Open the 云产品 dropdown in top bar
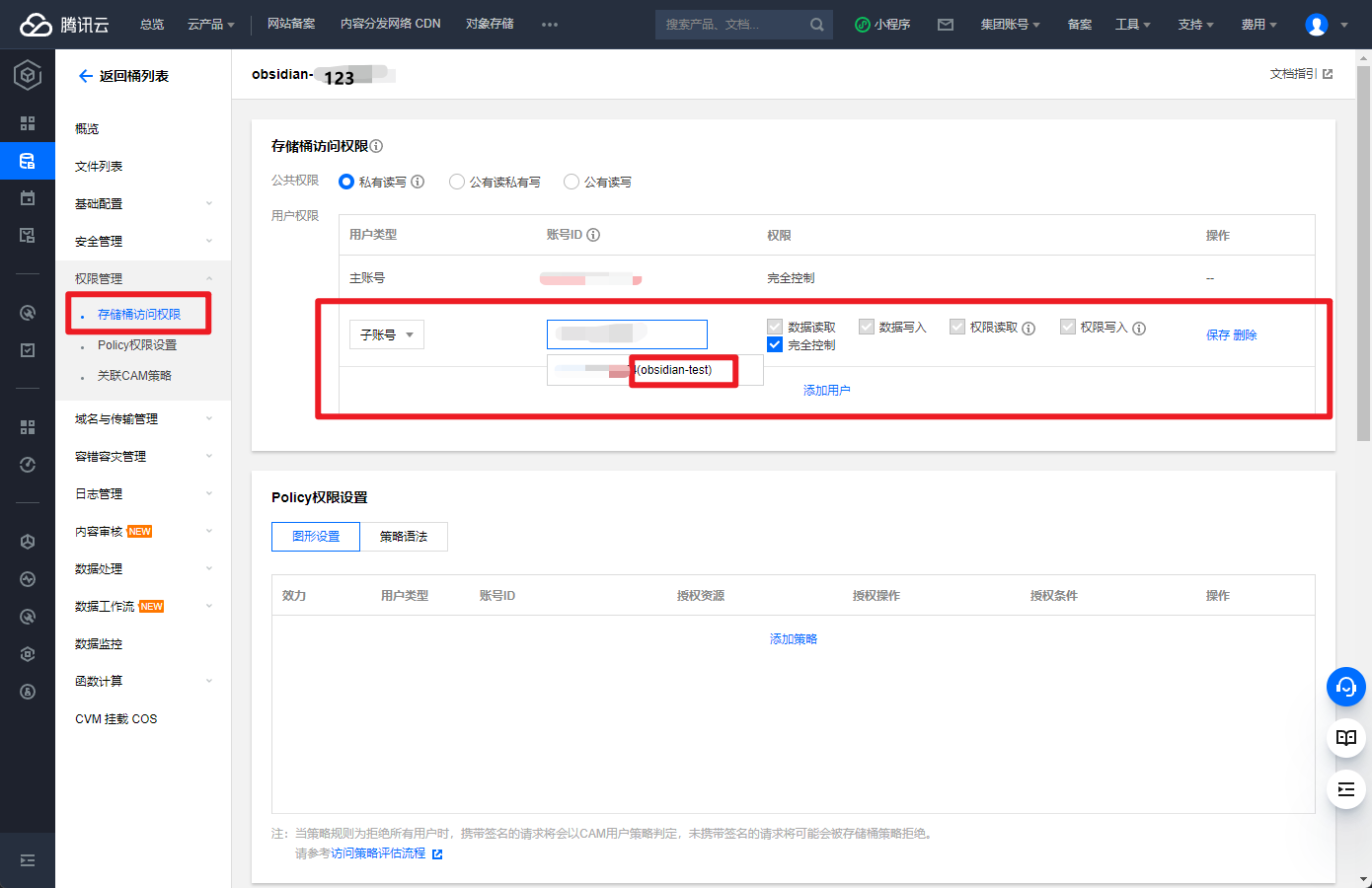The width and height of the screenshot is (1372, 888). pos(211,25)
